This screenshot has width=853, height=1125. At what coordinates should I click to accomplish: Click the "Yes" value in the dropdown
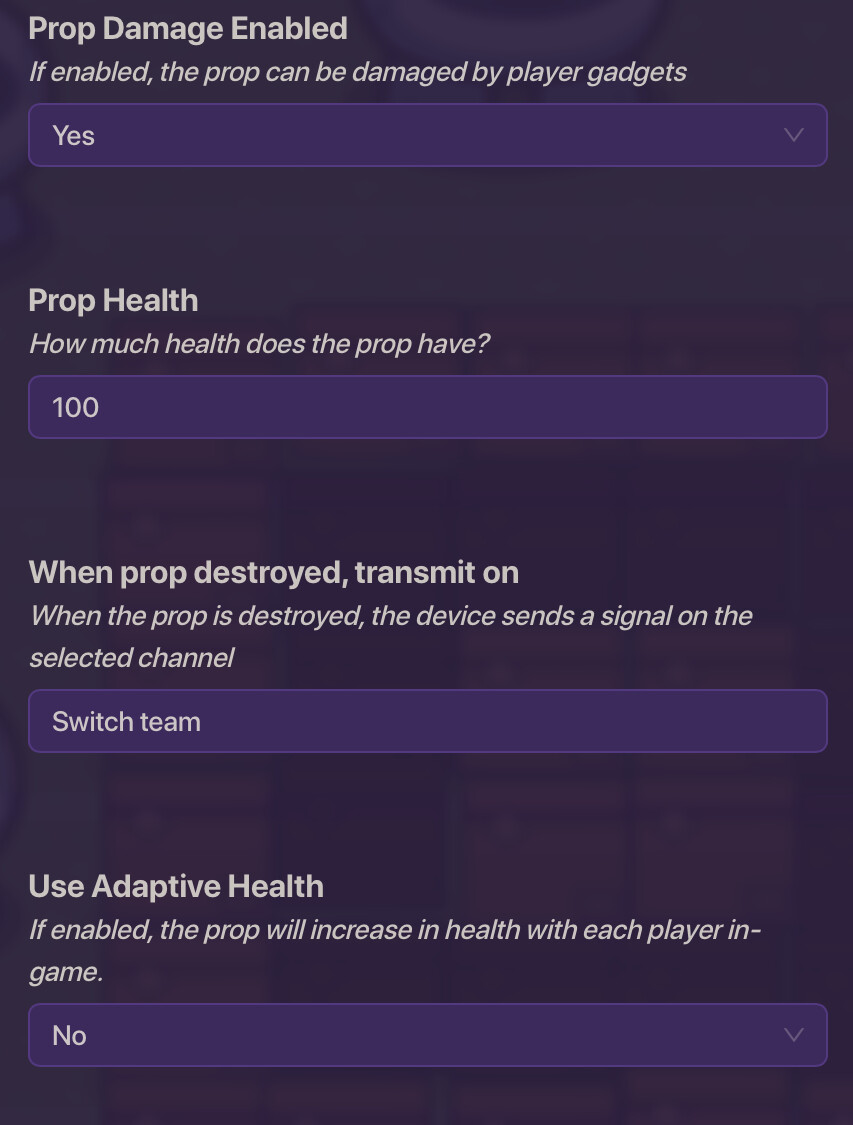tap(74, 135)
